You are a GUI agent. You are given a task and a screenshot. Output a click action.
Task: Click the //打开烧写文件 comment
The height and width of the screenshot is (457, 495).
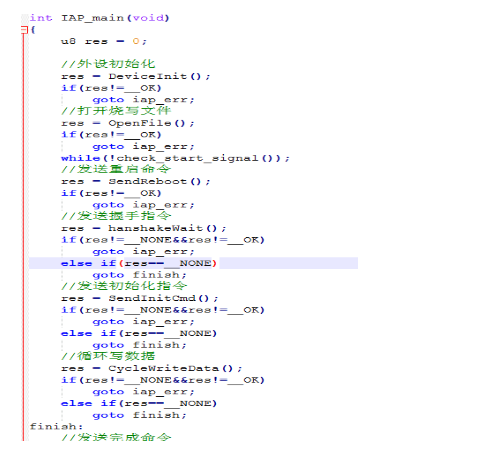(116, 111)
